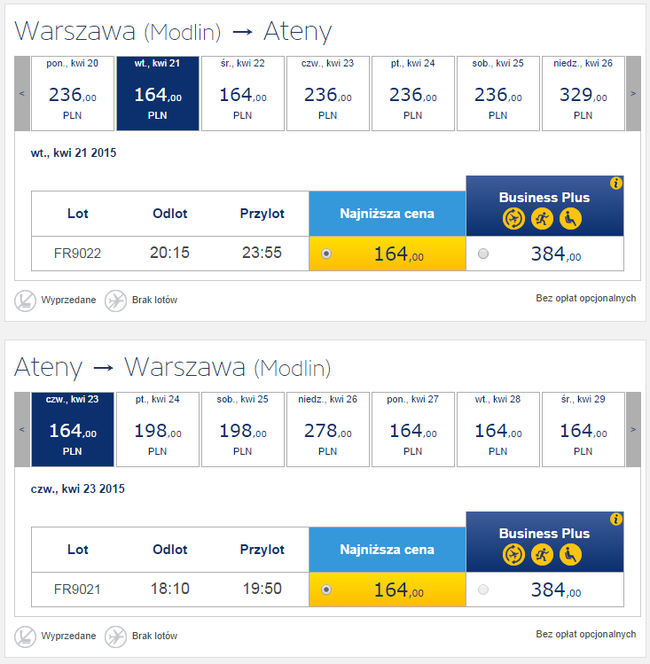Viewport: 650px width, 664px height.
Task: Click priority boarding runner icon for outbound flight
Action: [541, 218]
